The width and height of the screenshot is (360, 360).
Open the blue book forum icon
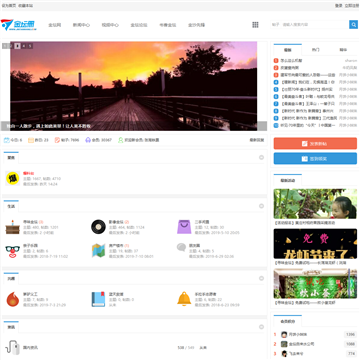pos(98,299)
